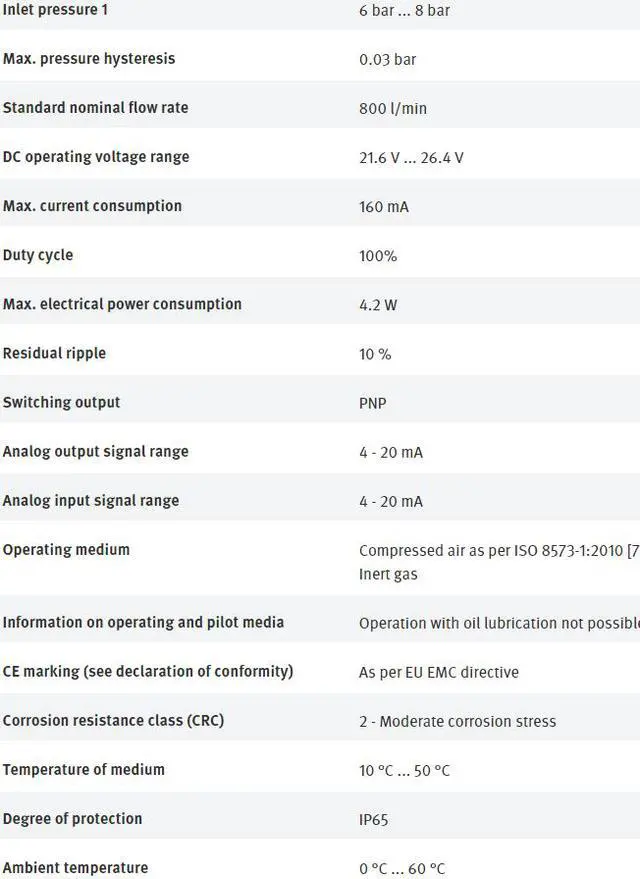Select the Inert gas text
Viewport: 640px width, 879px height.
(388, 574)
